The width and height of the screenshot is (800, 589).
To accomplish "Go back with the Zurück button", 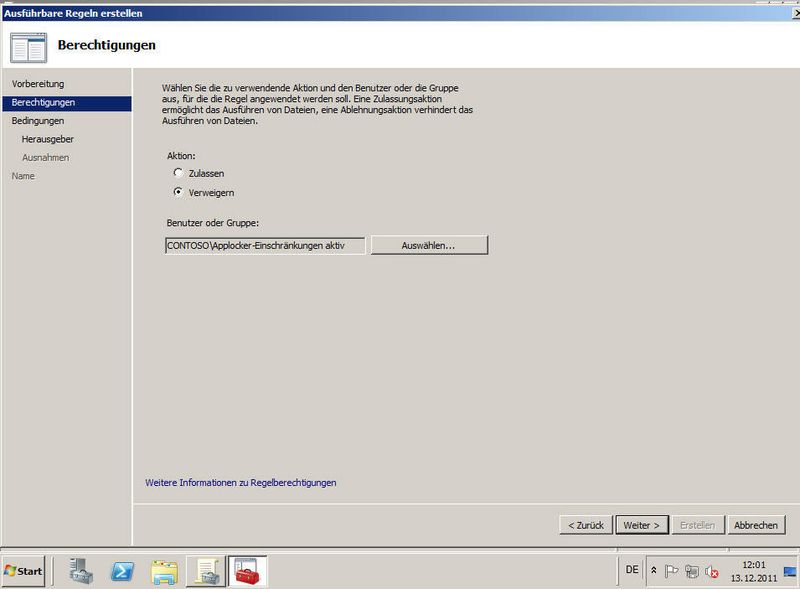I will click(x=586, y=525).
